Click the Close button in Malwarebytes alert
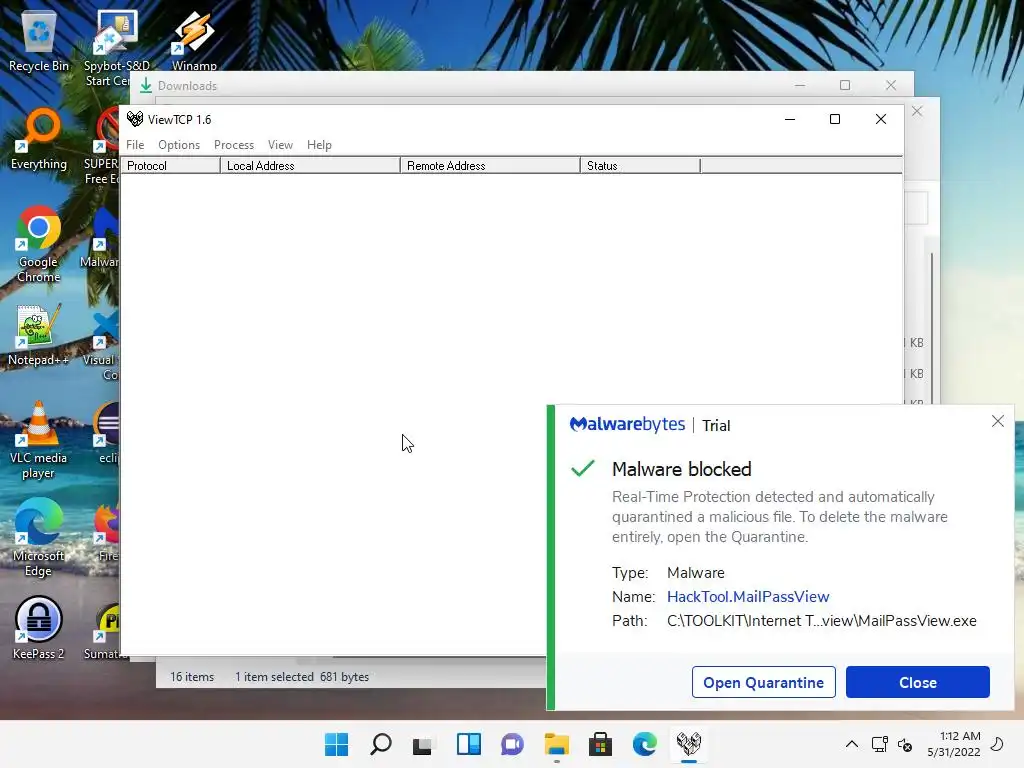 tap(918, 682)
